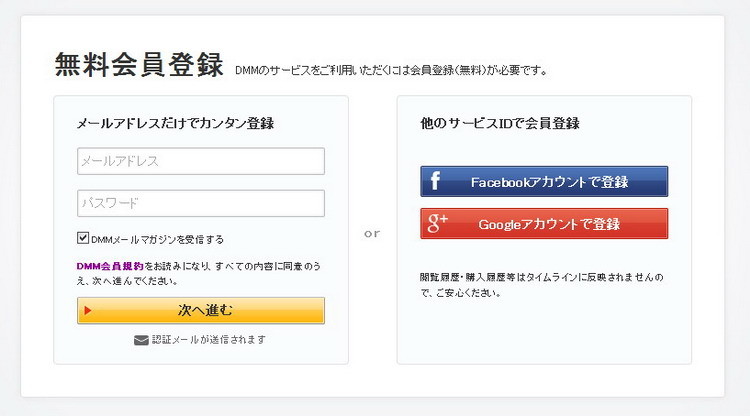Image resolution: width=750 pixels, height=416 pixels.
Task: Click the Google g+ logo icon
Action: coord(437,224)
